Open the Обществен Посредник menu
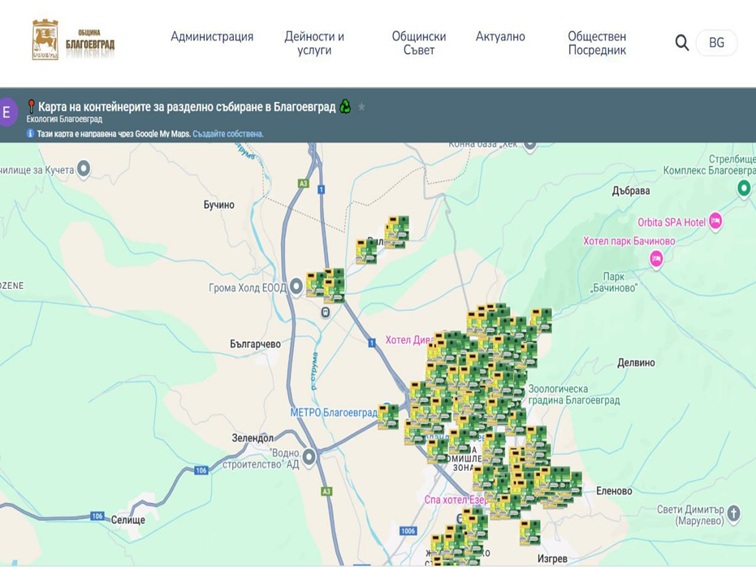Image resolution: width=756 pixels, height=567 pixels. tap(597, 43)
